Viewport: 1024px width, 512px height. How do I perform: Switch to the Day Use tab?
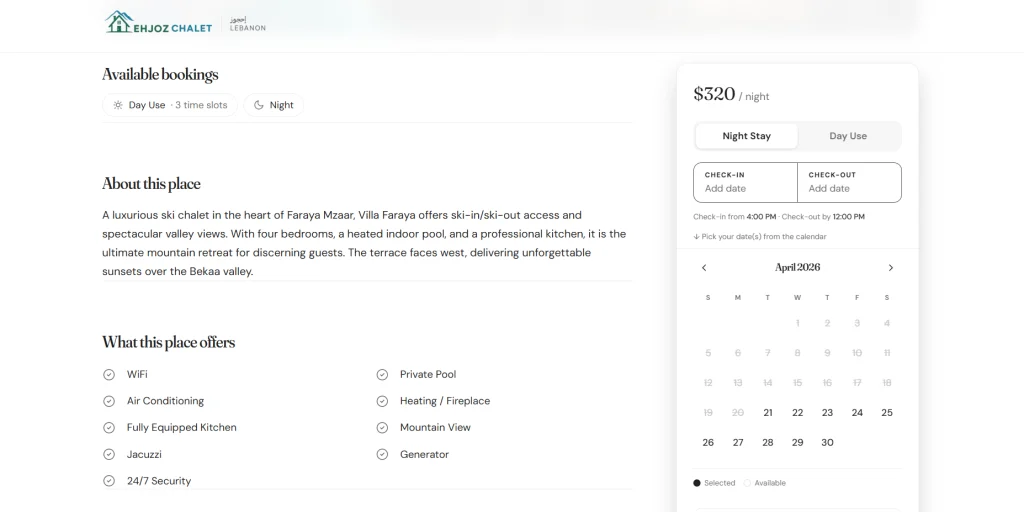848,136
